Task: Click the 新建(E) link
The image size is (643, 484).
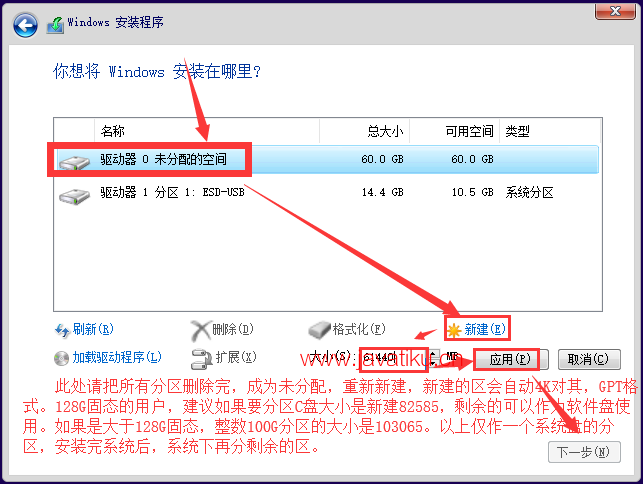Action: tap(485, 329)
